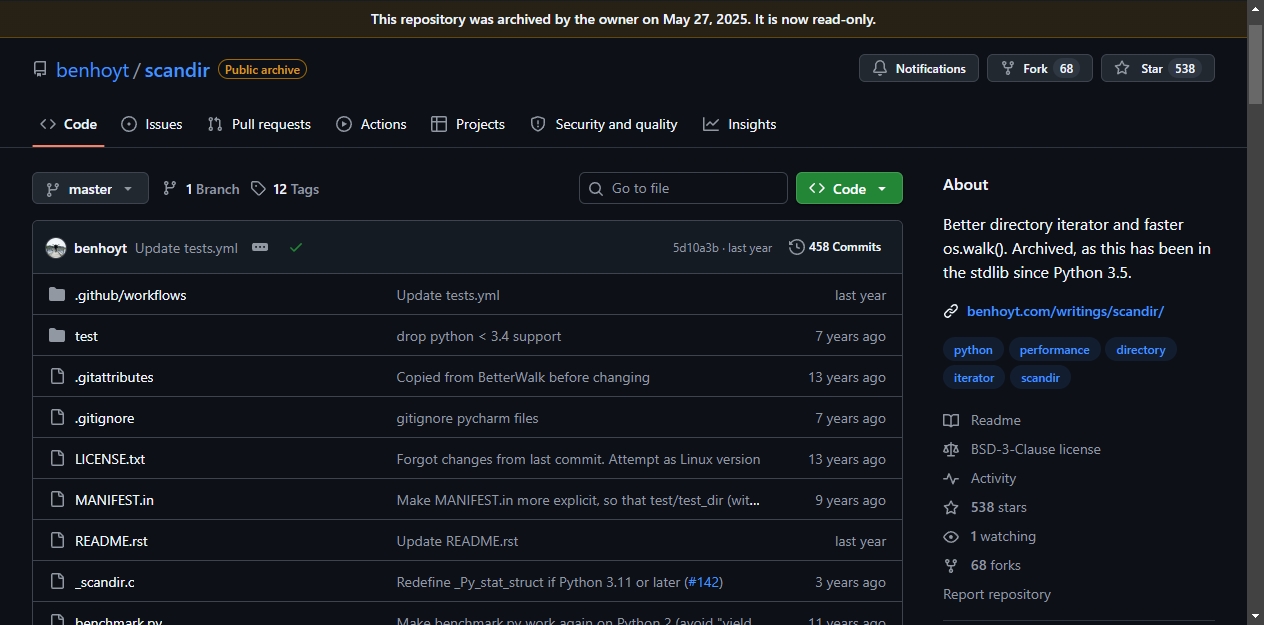Open 'Update README.rst' commit message
The height and width of the screenshot is (625, 1264).
[x=457, y=541]
